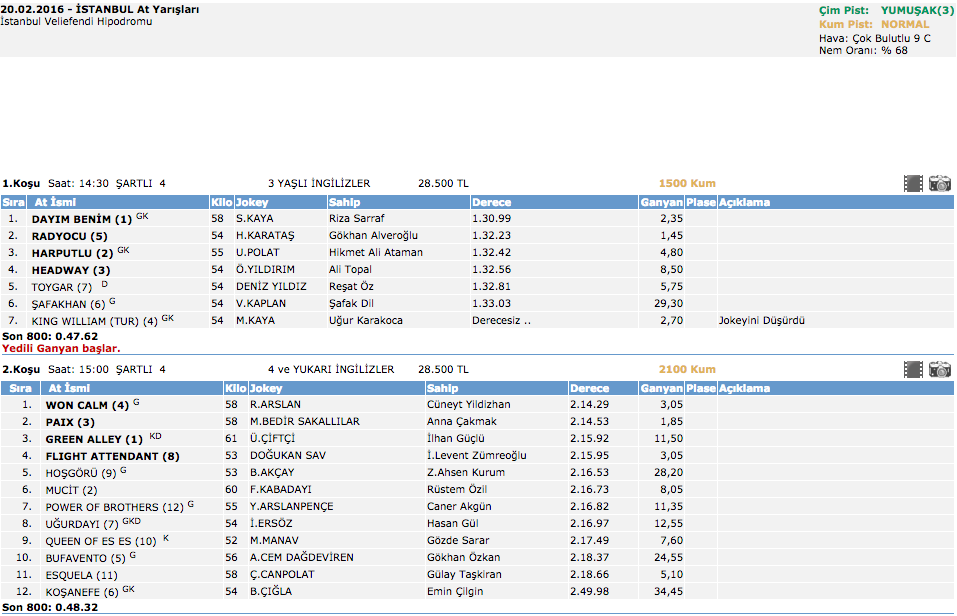Click the At İsmi header in race 1
The height and width of the screenshot is (616, 957).
pyautogui.click(x=56, y=202)
